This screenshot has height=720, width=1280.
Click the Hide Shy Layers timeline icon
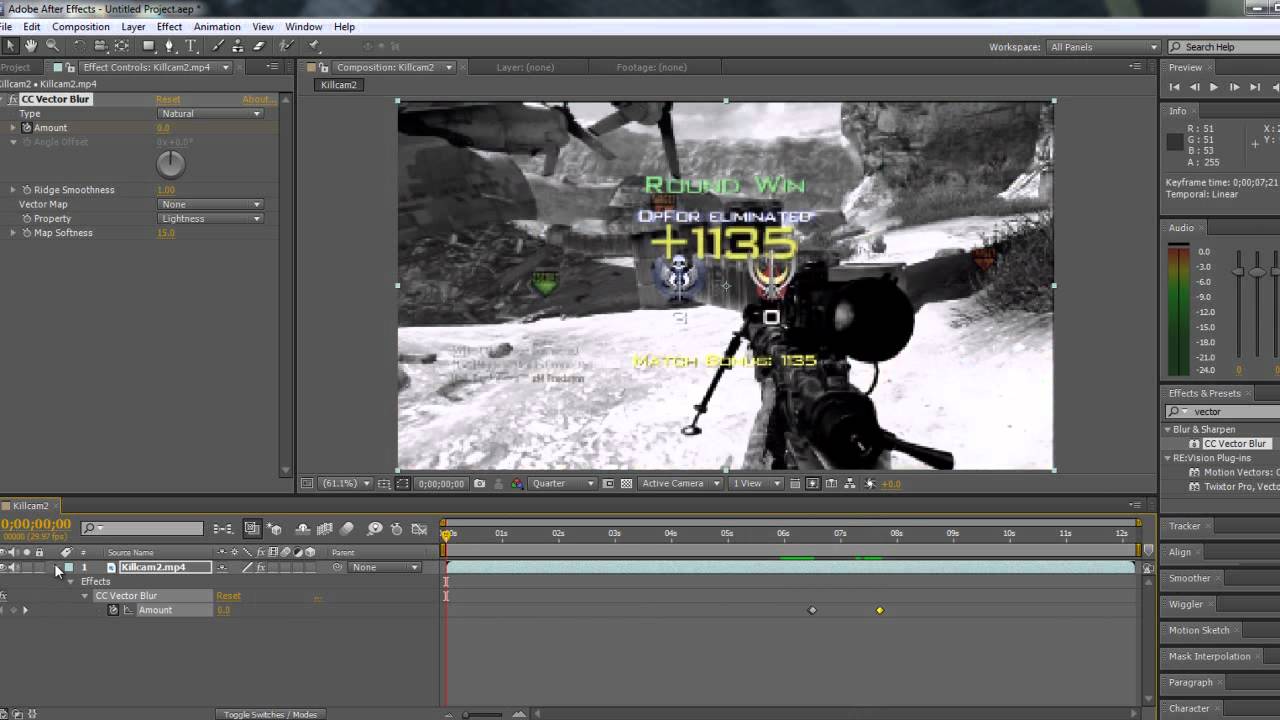(x=302, y=529)
